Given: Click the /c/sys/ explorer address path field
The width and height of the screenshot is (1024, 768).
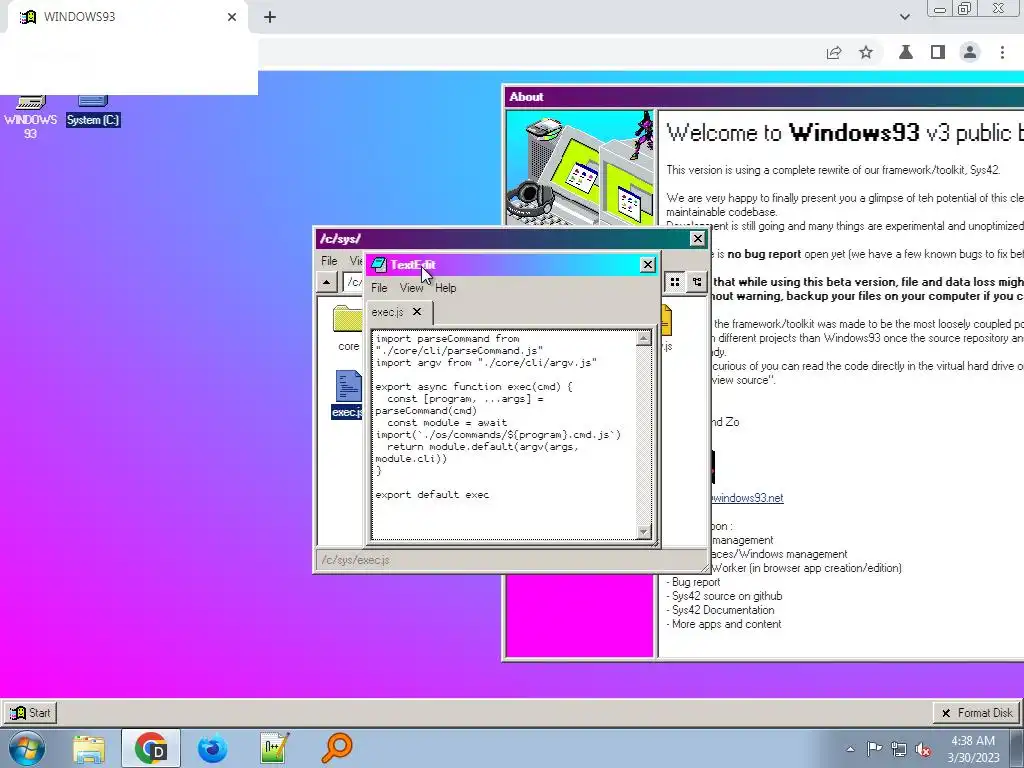Looking at the screenshot, I should 353,282.
